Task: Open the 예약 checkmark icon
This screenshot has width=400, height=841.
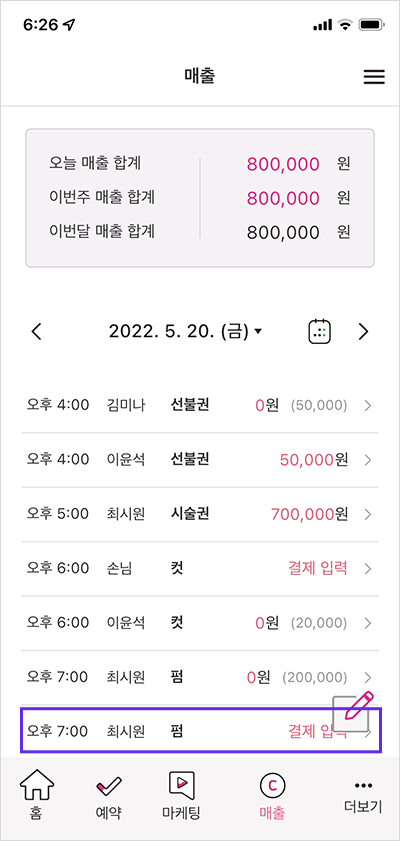Action: tap(108, 787)
